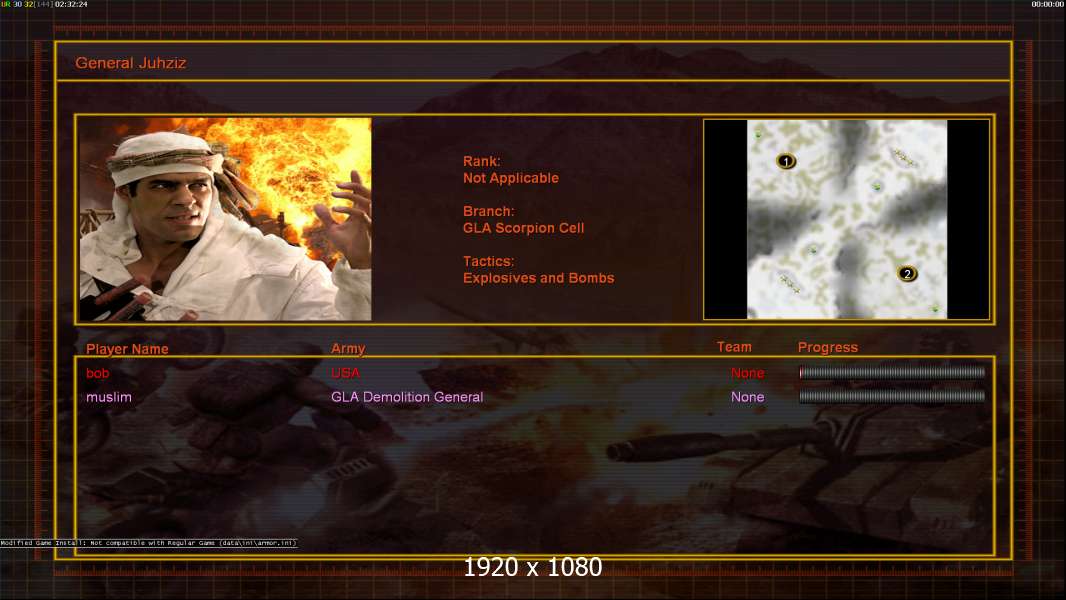Click the 'Player Name' column header
Screen dimensions: 1066x600
127,349
